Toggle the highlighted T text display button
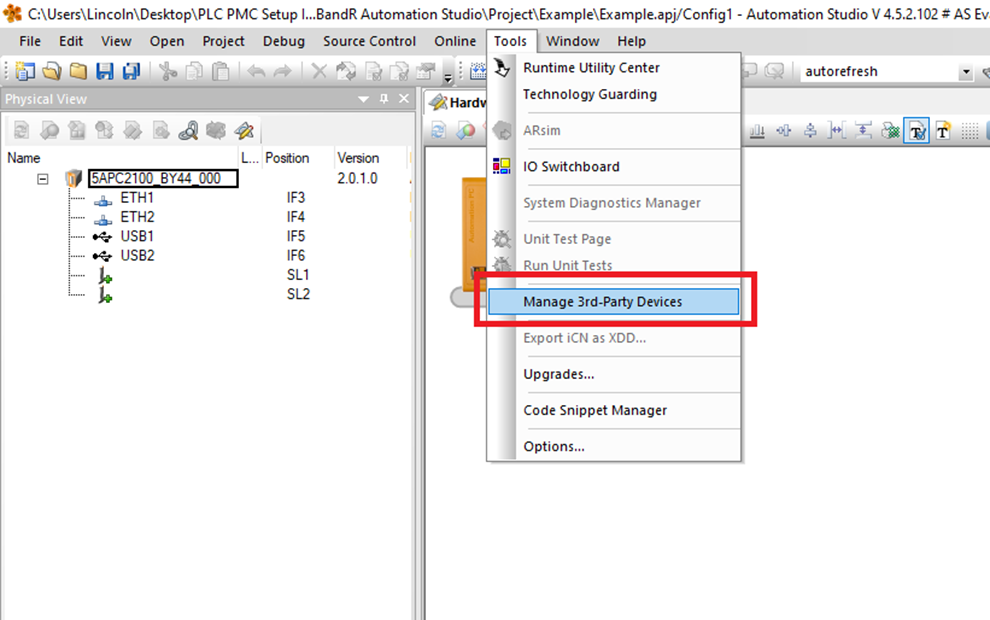This screenshot has height=620, width=990. pos(916,131)
